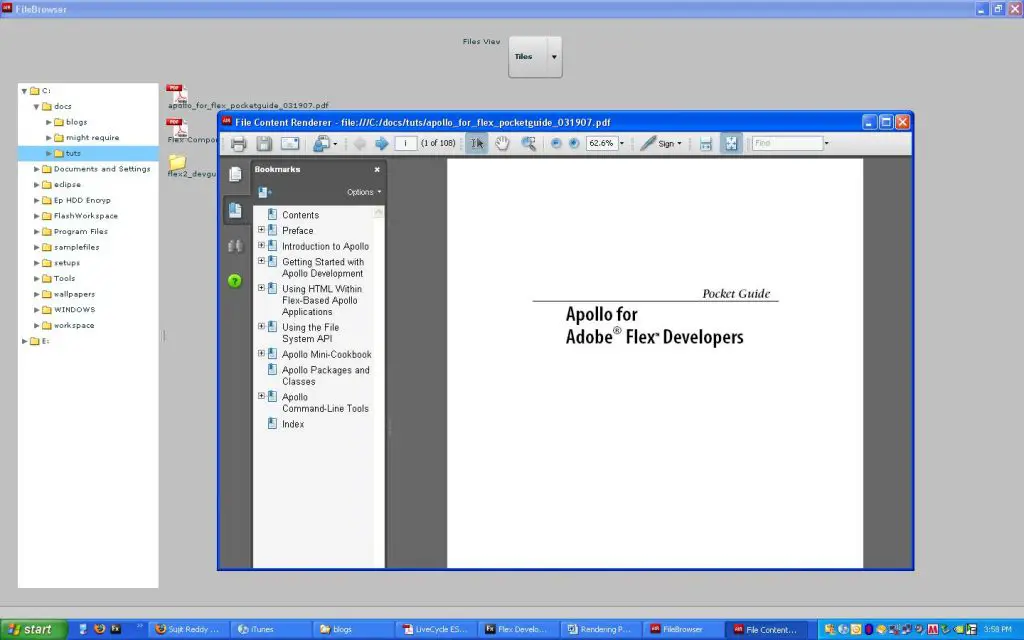Viewport: 1024px width, 640px height.
Task: Select the tuts folder in tree
Action: click(72, 153)
